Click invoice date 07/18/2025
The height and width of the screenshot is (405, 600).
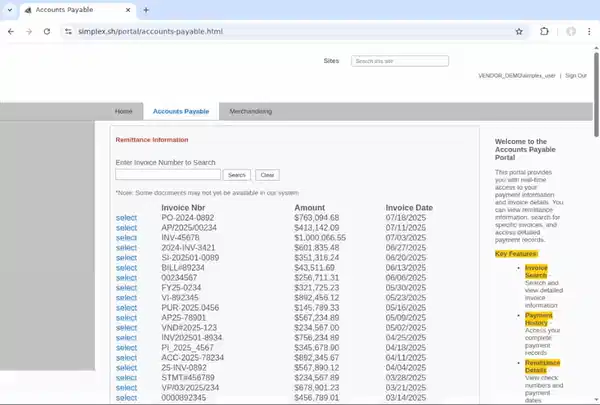(x=406, y=218)
